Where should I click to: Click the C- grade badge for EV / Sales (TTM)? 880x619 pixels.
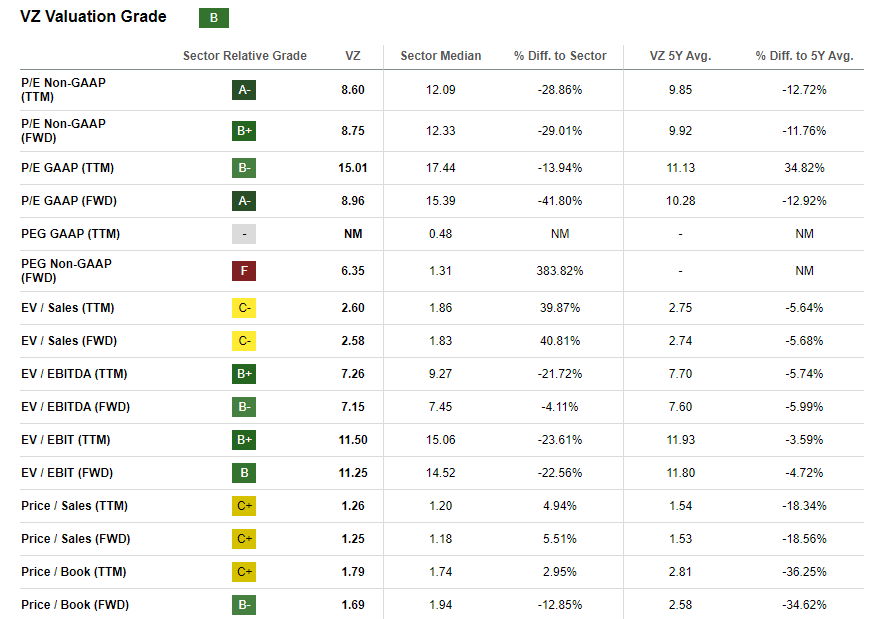pyautogui.click(x=244, y=308)
